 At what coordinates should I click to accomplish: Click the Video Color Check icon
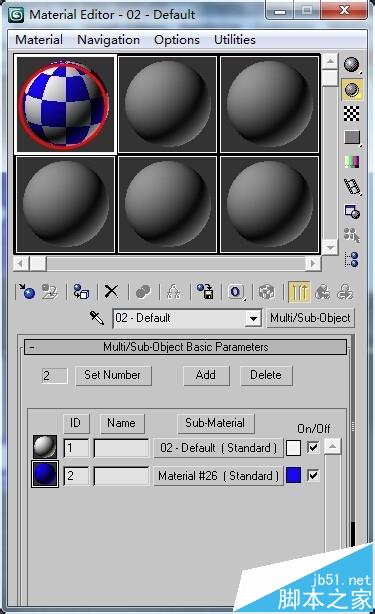(352, 162)
